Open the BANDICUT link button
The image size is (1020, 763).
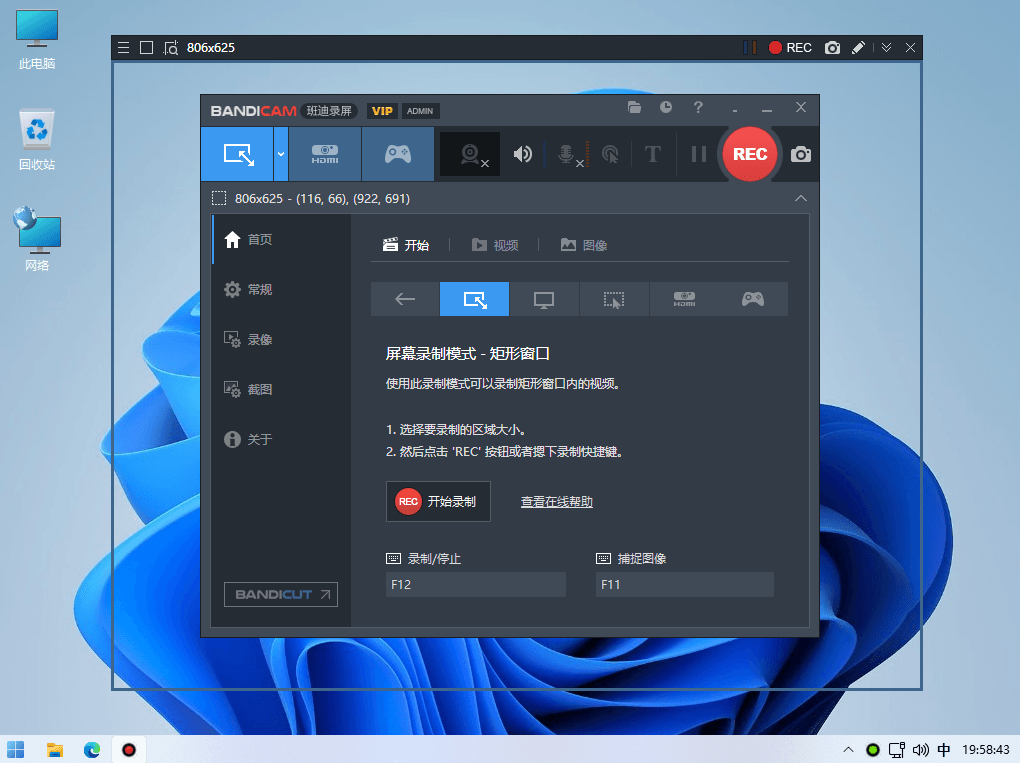[x=281, y=595]
